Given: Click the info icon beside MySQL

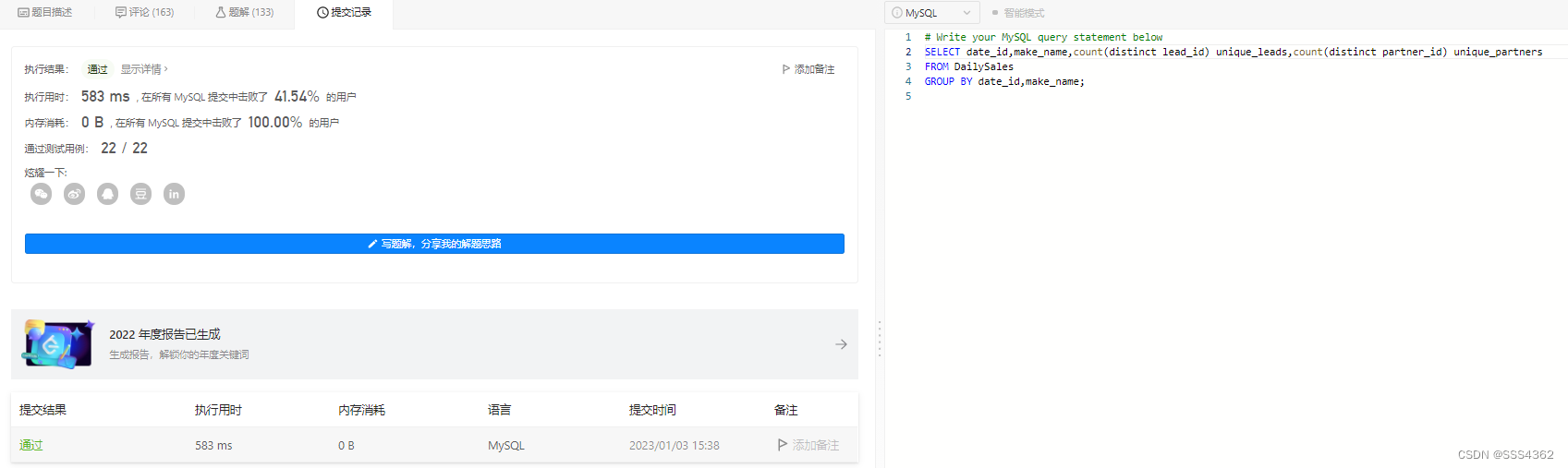Looking at the screenshot, I should click(x=896, y=13).
